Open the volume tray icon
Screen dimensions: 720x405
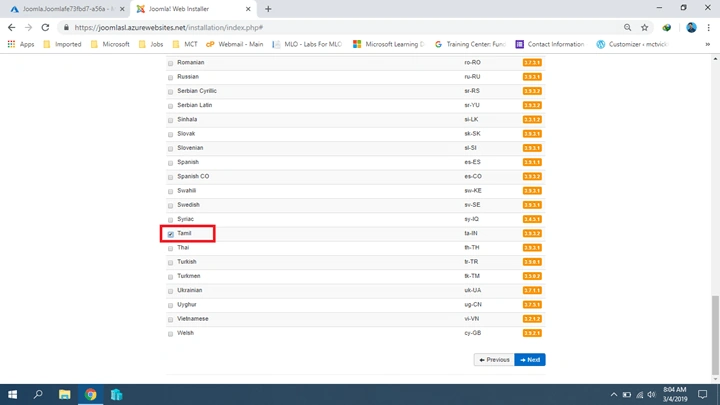pyautogui.click(x=652, y=394)
